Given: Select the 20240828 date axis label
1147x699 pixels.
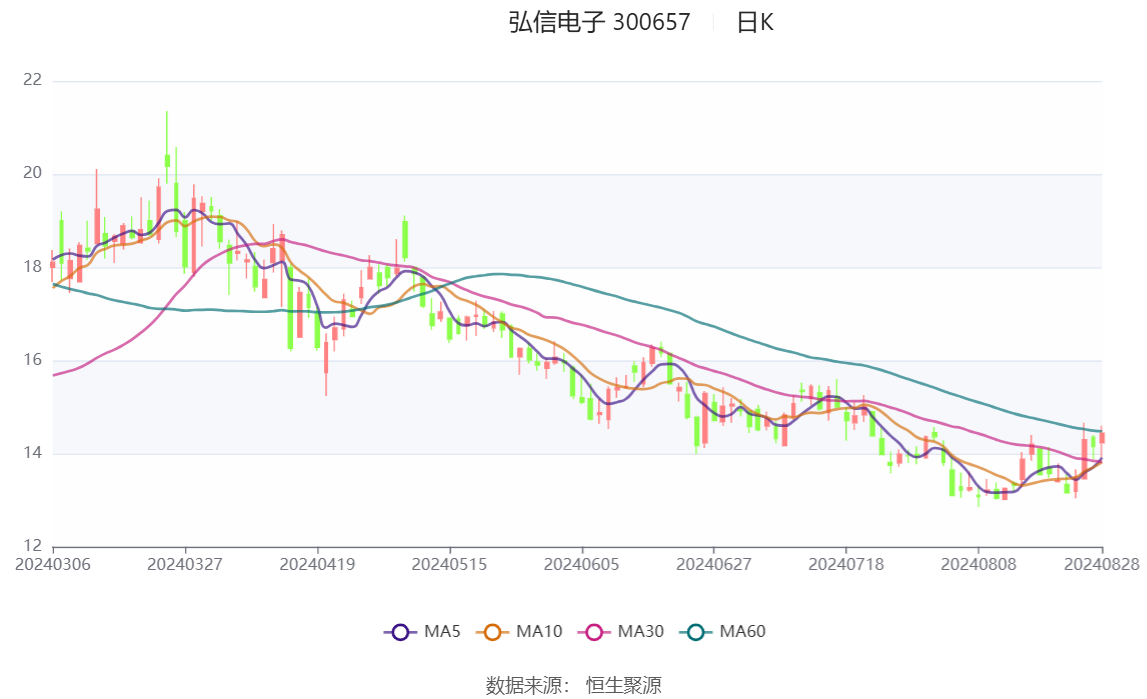Looking at the screenshot, I should pyautogui.click(x=1102, y=564).
